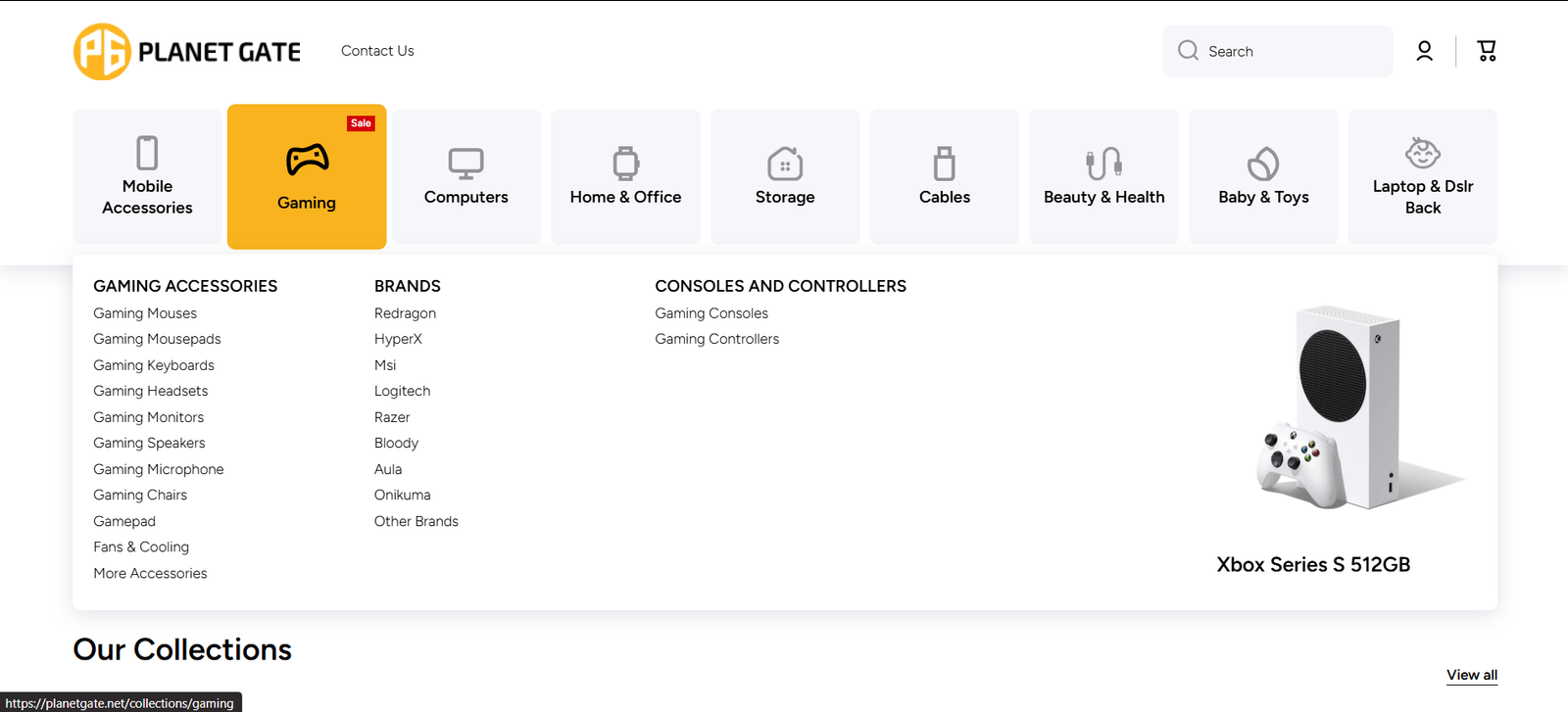Viewport: 1568px width, 712px height.
Task: Open Gaming Monitors link
Action: click(149, 417)
